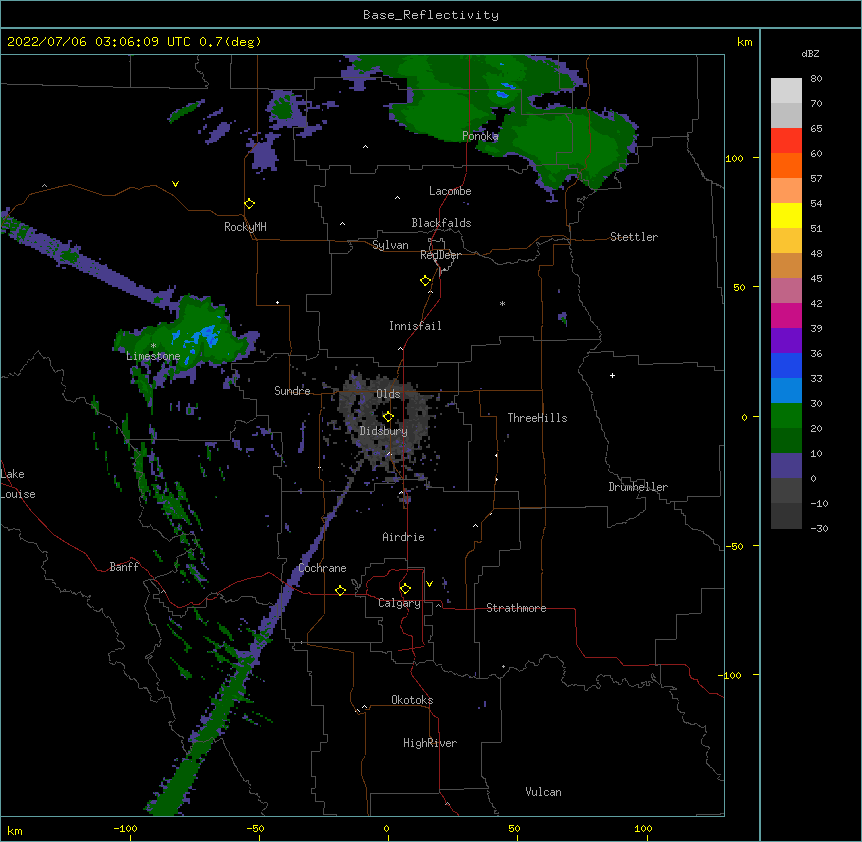
Task: Click the Okotoks city label
Action: (412, 700)
